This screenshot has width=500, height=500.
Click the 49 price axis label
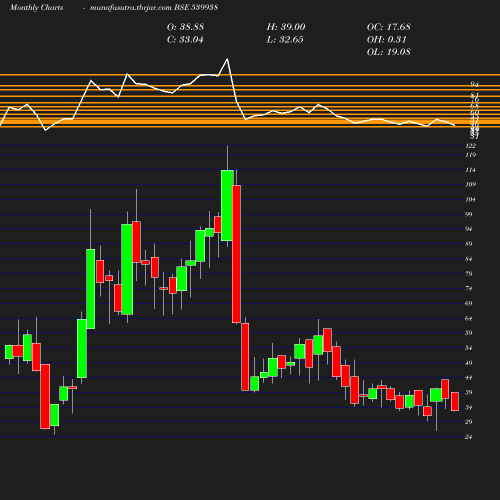(469, 363)
